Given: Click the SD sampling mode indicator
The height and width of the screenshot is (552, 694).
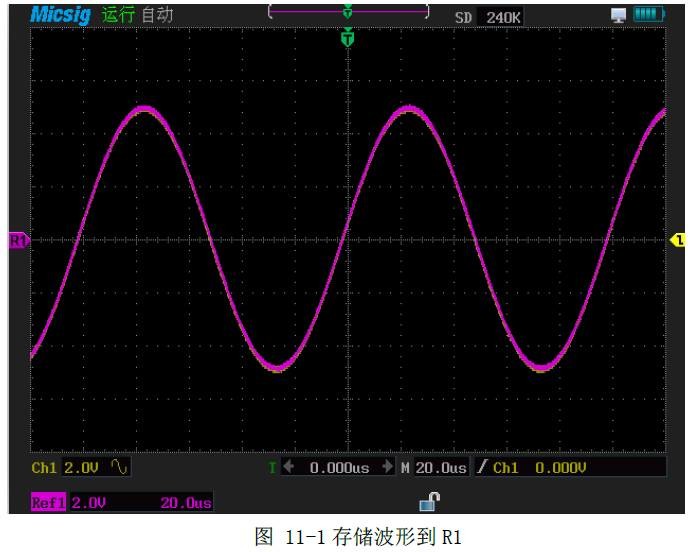Looking at the screenshot, I should pos(463,17).
